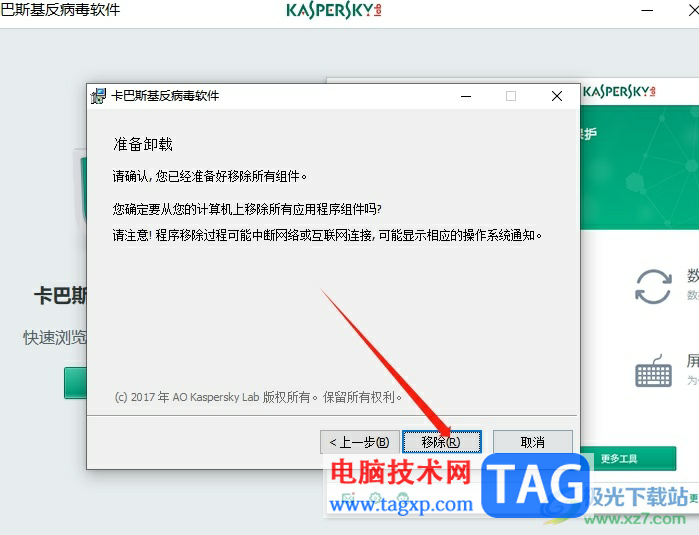
Task: Click the 2017 AO Kaspersky Lab copyright text
Action: click(x=258, y=397)
